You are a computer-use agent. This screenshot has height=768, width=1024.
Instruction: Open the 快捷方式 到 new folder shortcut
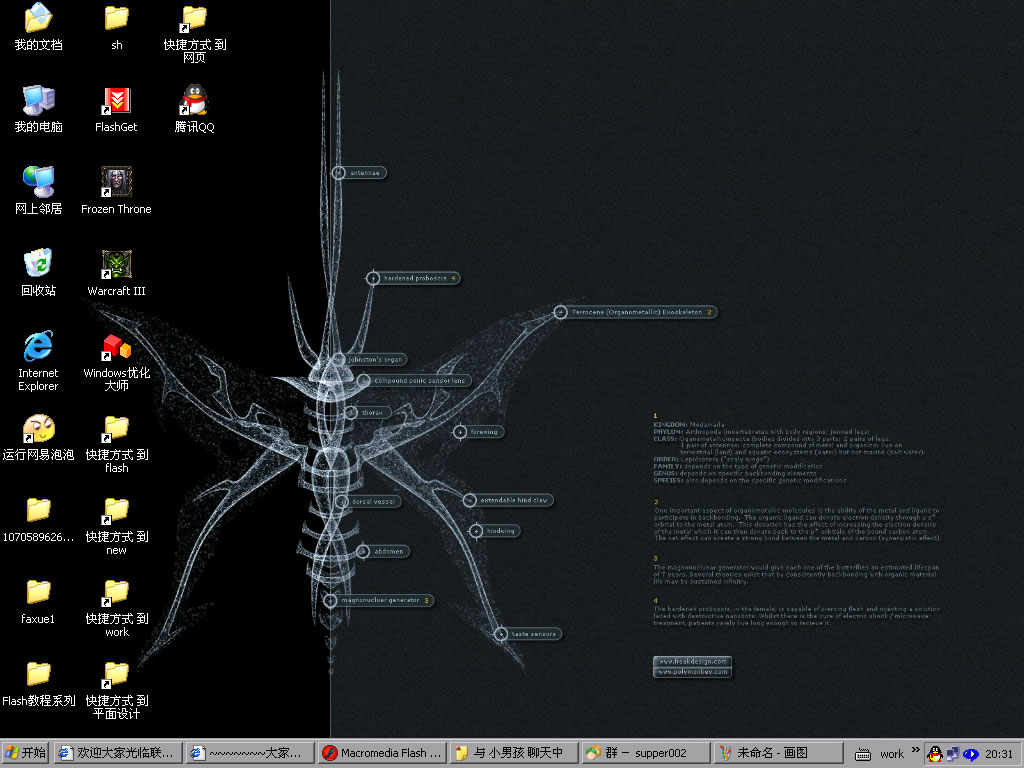[116, 526]
